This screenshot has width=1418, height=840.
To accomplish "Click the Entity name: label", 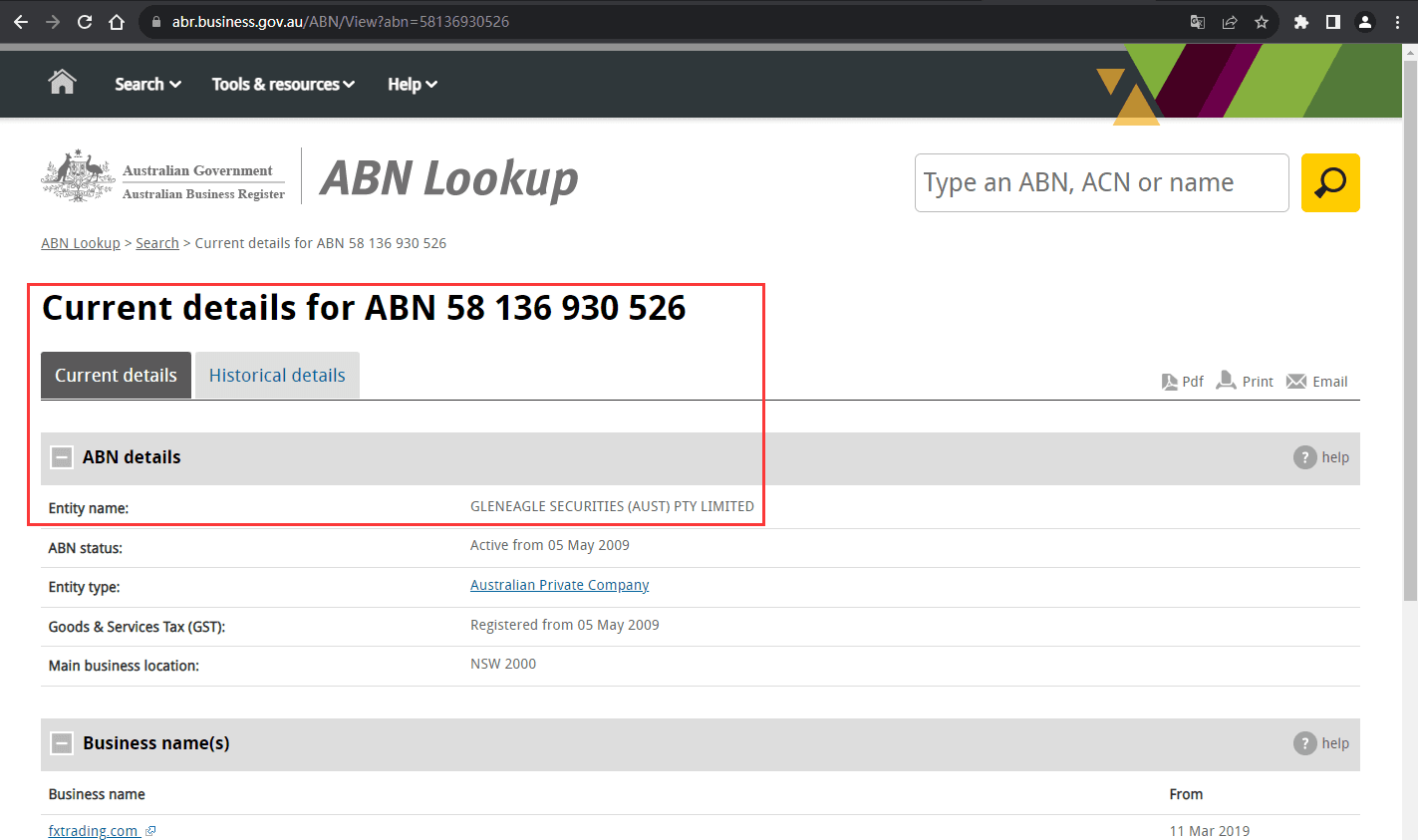I will point(89,508).
